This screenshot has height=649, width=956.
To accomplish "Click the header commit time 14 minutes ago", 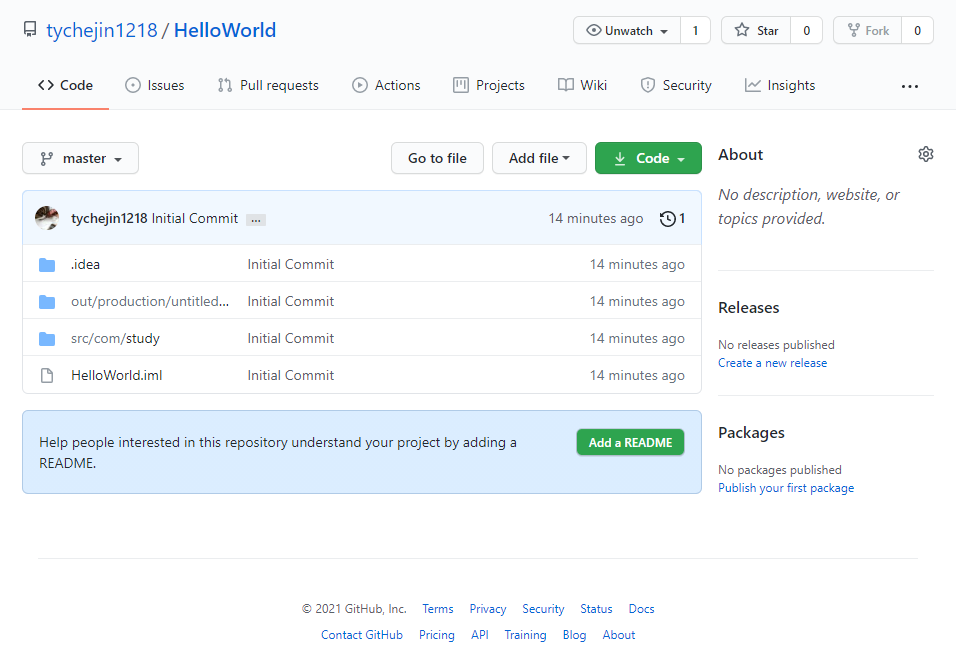I will click(596, 218).
